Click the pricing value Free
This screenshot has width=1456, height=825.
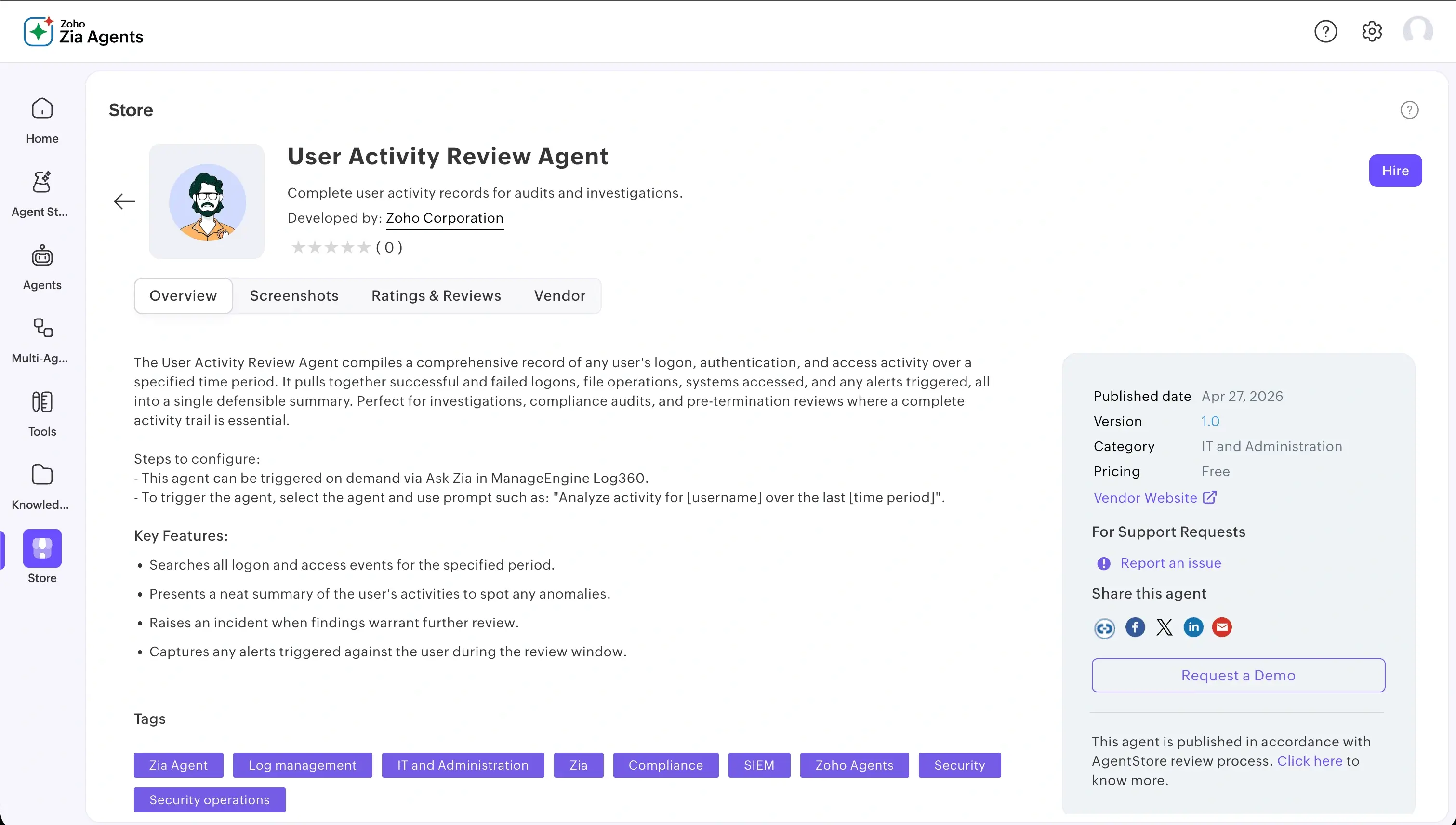click(x=1215, y=471)
